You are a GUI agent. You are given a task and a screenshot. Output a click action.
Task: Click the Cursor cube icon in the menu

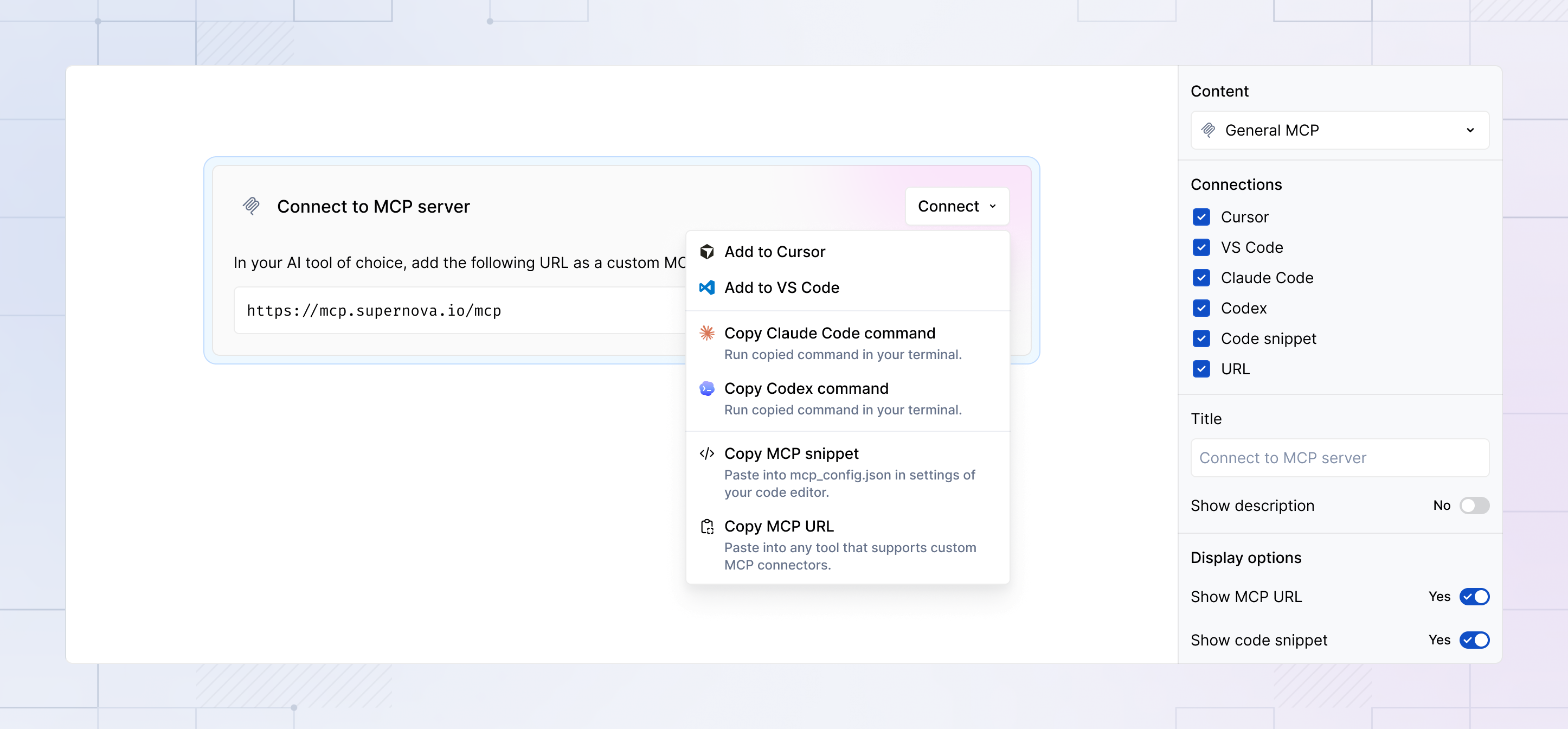706,252
